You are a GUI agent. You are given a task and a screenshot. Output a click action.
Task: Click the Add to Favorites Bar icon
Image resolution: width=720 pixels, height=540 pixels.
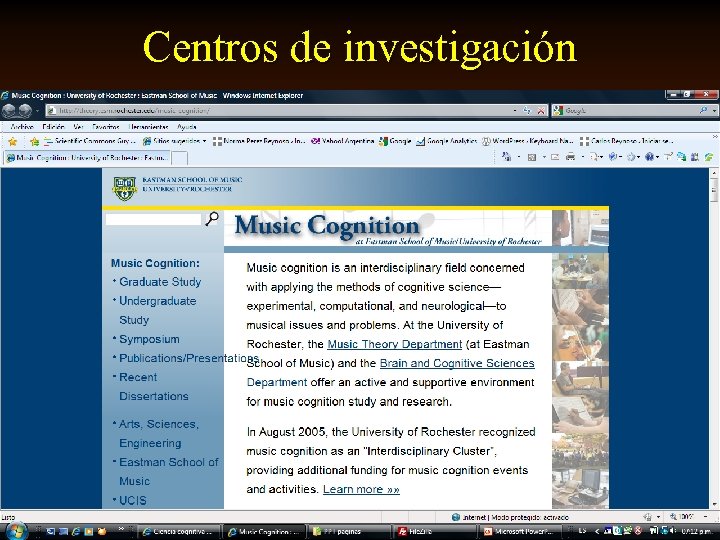(34, 141)
